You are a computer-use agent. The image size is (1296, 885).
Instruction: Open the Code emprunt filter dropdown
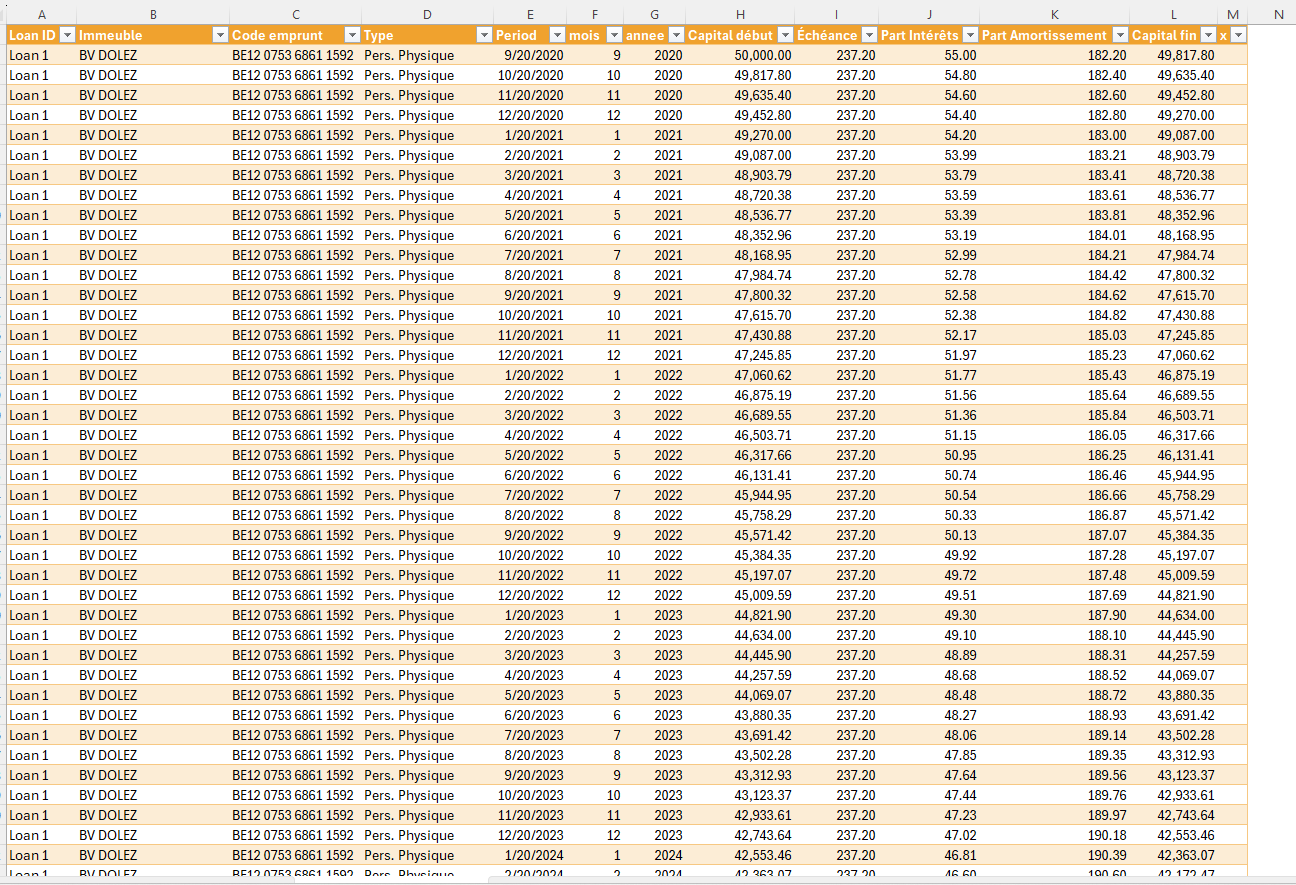(x=351, y=35)
